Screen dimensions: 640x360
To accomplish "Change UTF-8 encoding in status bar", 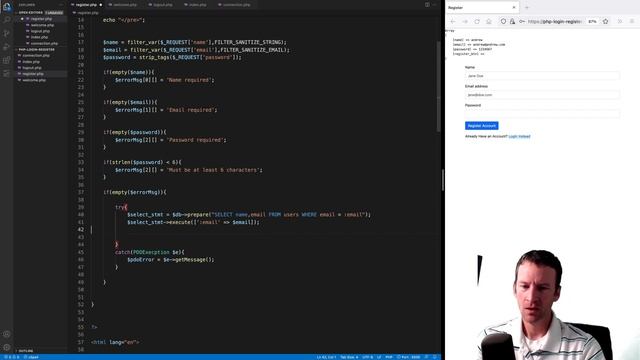I will click(367, 357).
